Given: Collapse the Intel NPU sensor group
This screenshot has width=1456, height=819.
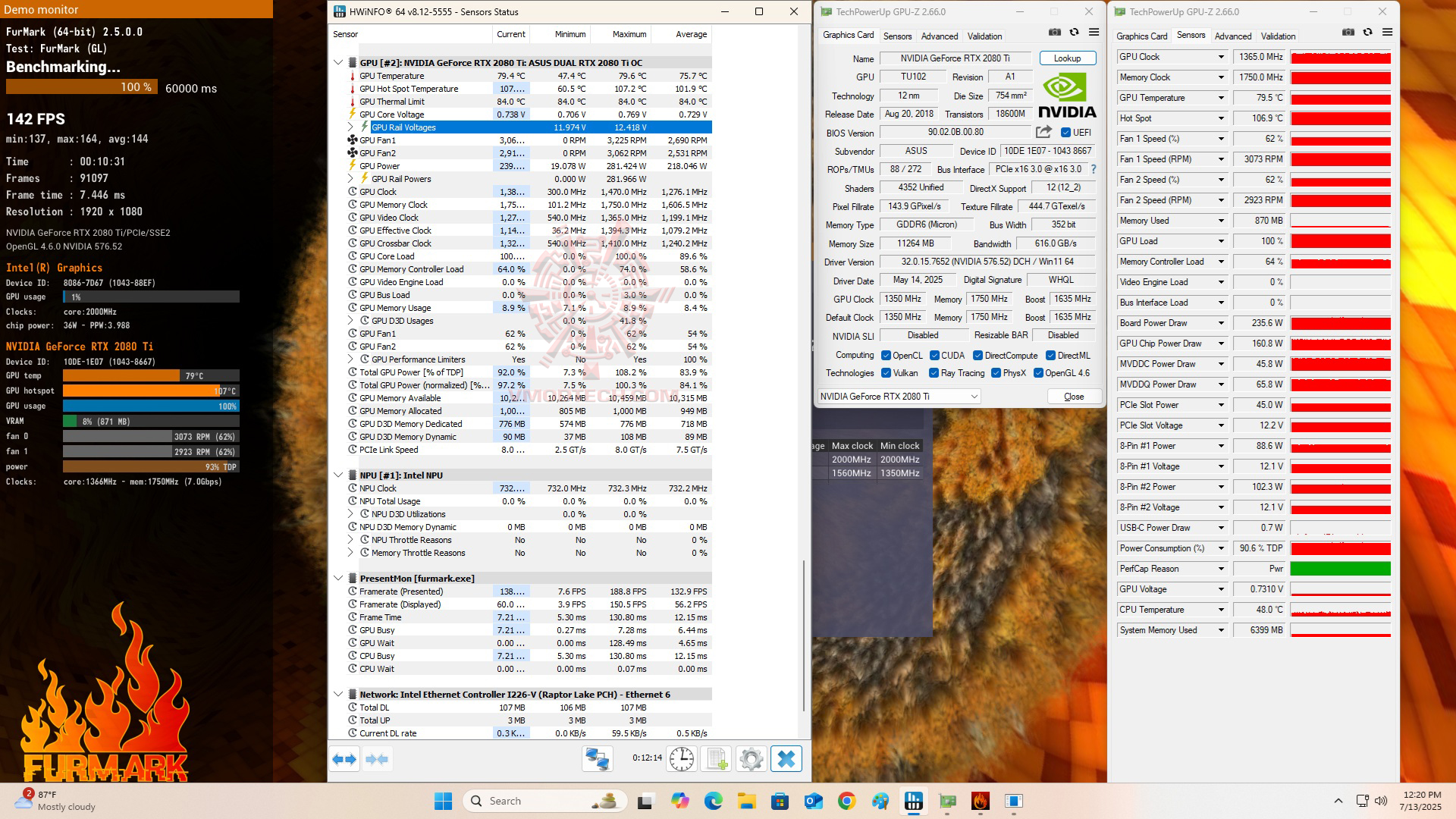Looking at the screenshot, I should 338,475.
